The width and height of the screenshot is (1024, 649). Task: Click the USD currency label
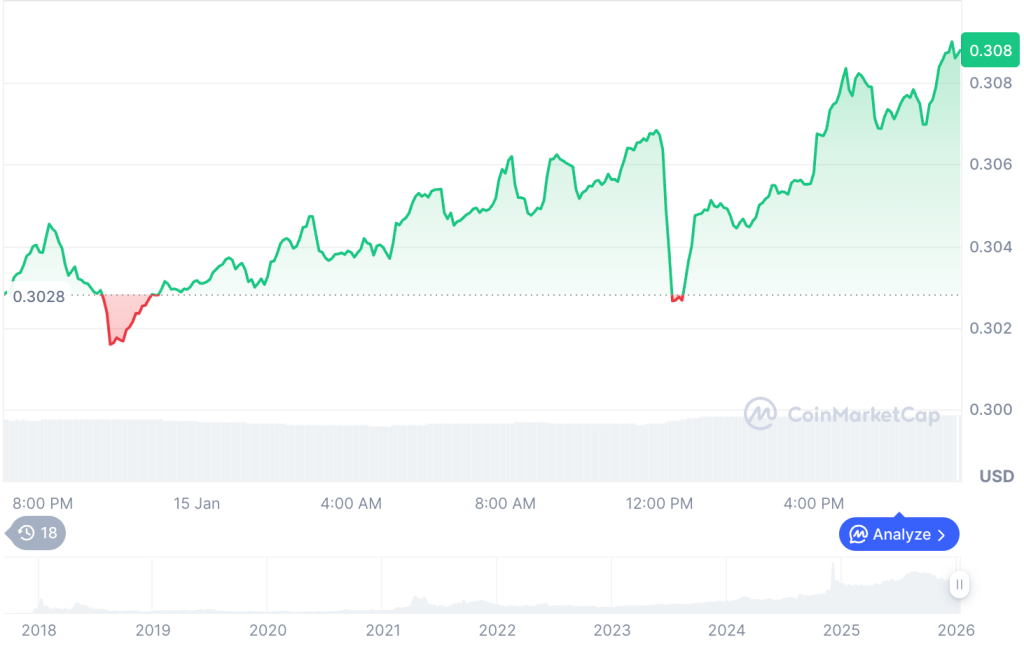[996, 476]
